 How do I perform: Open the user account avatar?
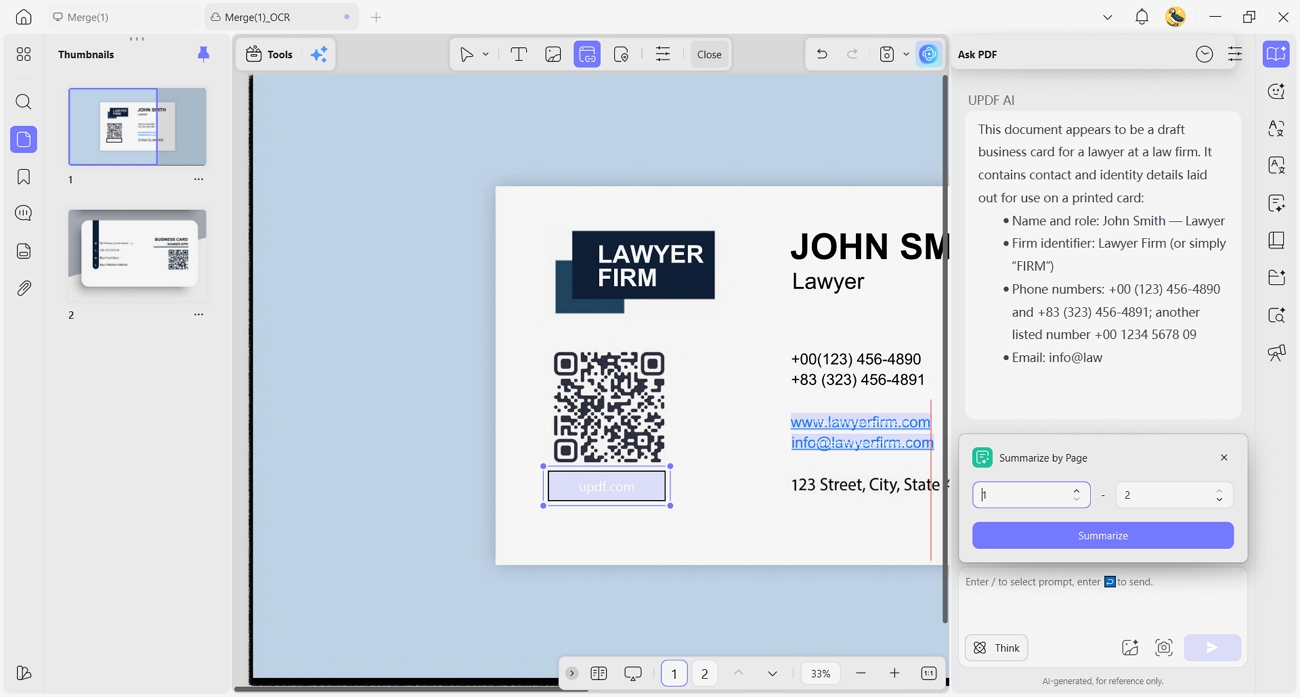click(1176, 17)
